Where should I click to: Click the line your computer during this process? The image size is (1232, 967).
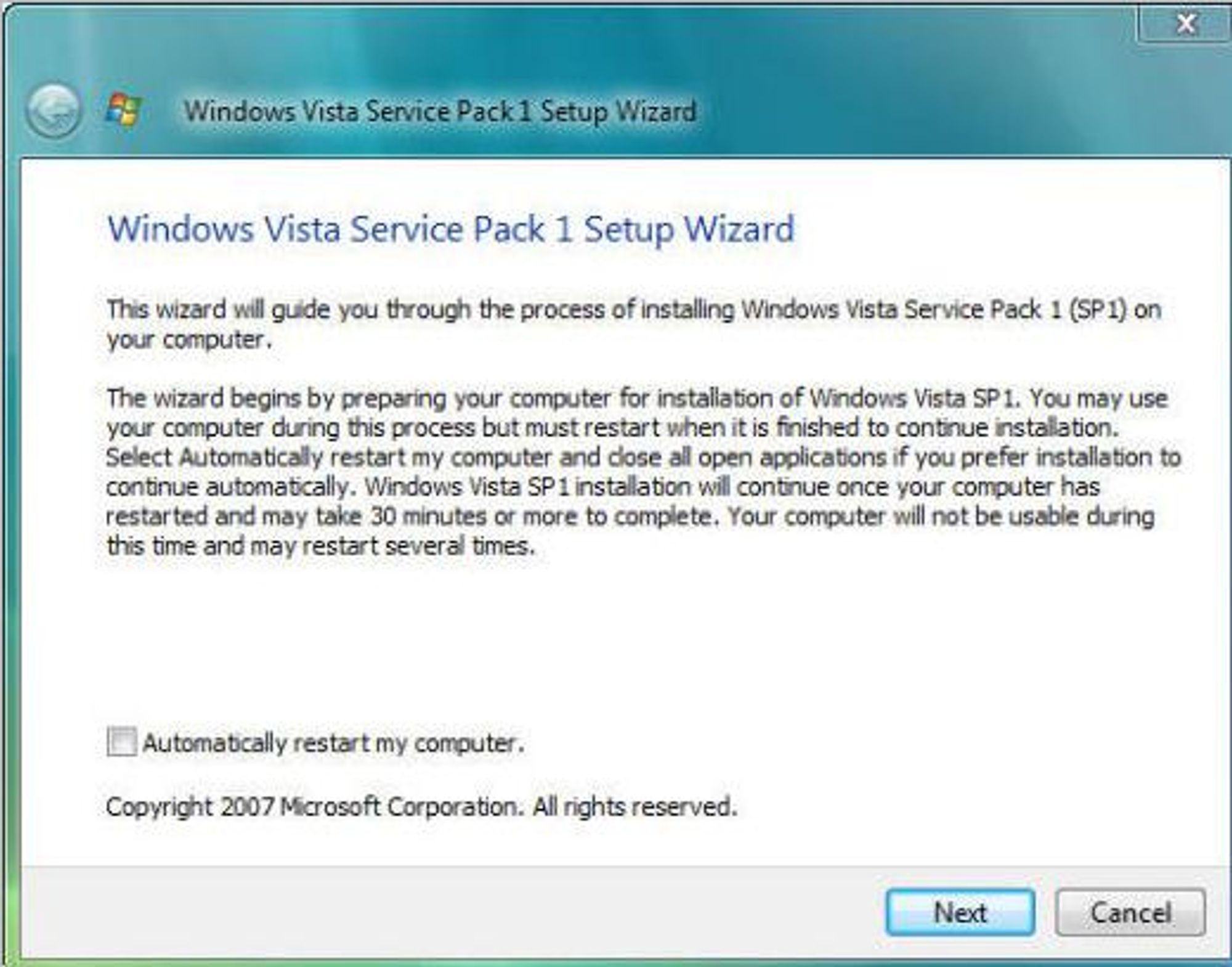[612, 428]
